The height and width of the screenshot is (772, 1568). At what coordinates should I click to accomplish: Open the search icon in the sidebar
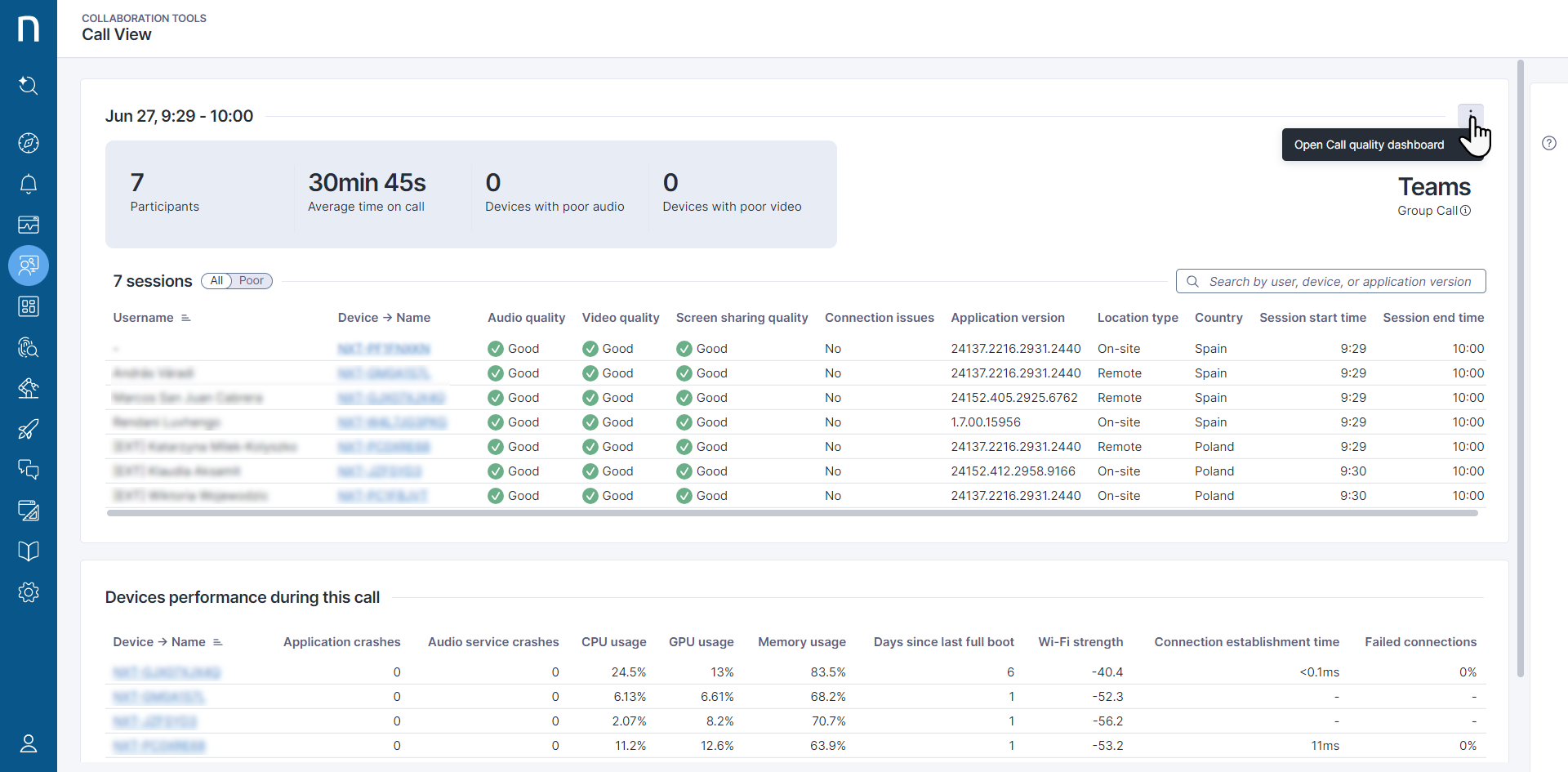point(29,85)
